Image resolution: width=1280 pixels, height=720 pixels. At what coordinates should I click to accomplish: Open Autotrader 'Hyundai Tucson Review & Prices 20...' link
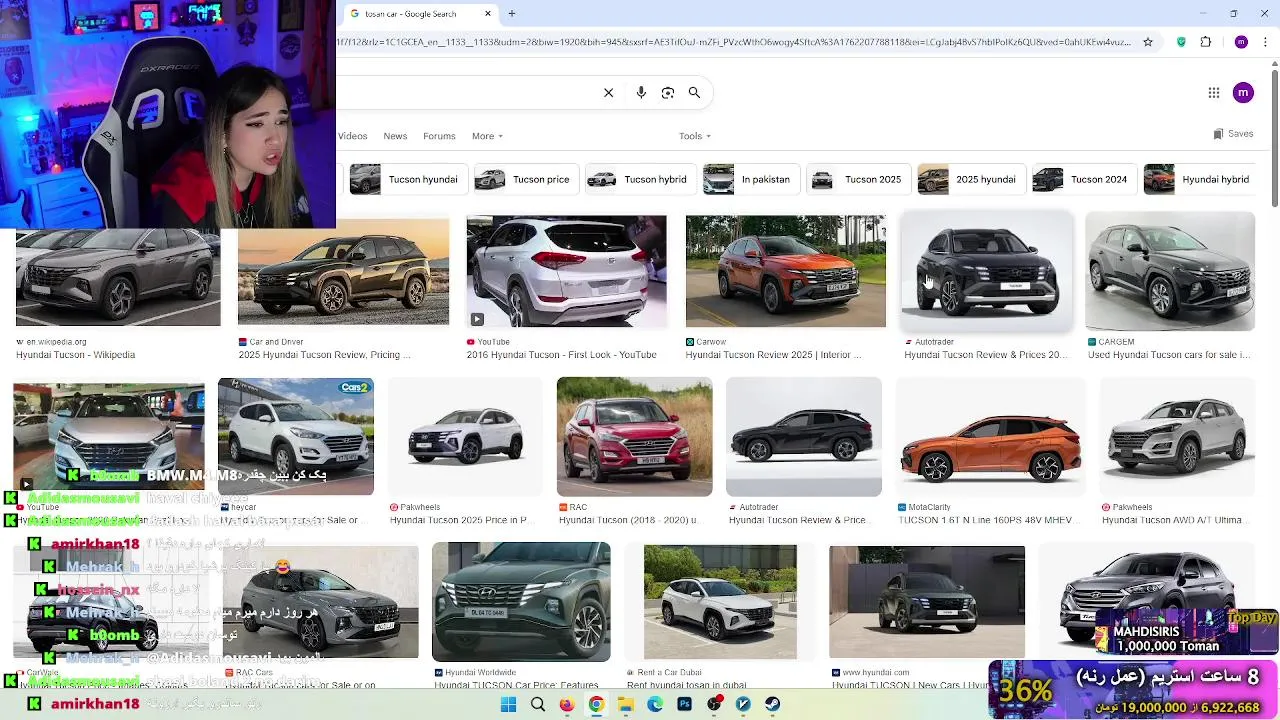point(985,355)
